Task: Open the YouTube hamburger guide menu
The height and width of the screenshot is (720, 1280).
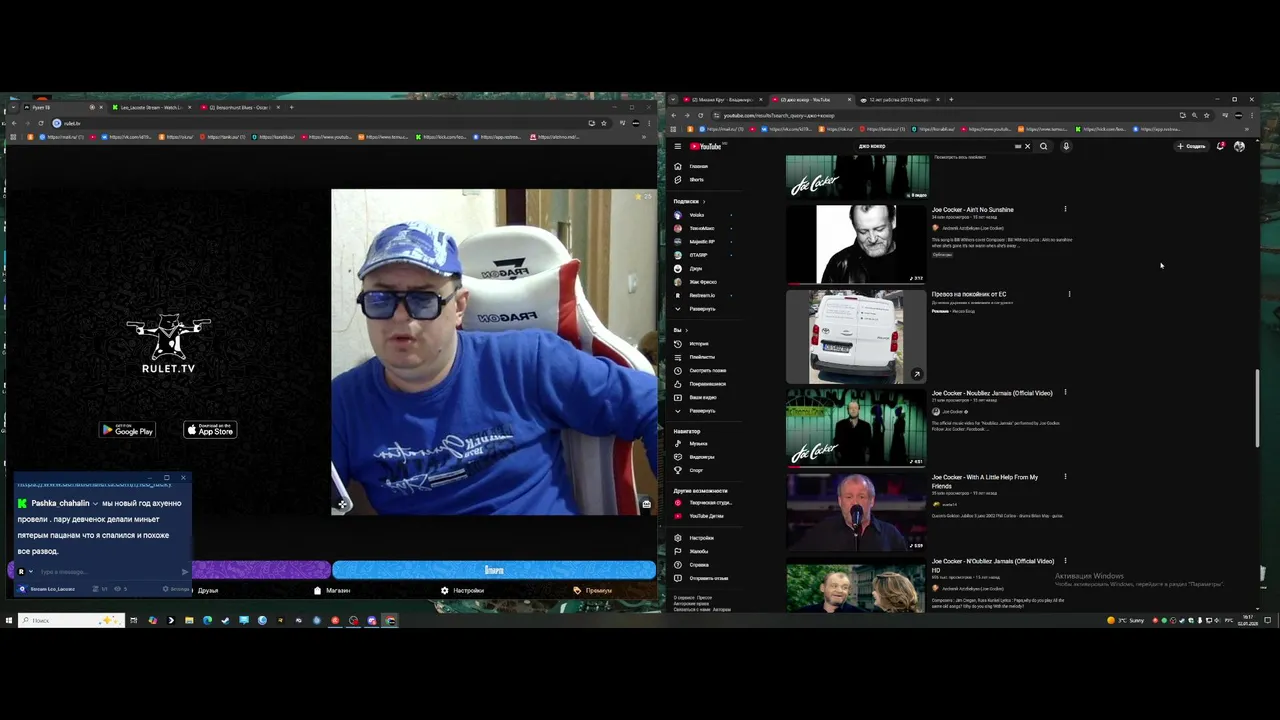Action: [678, 146]
